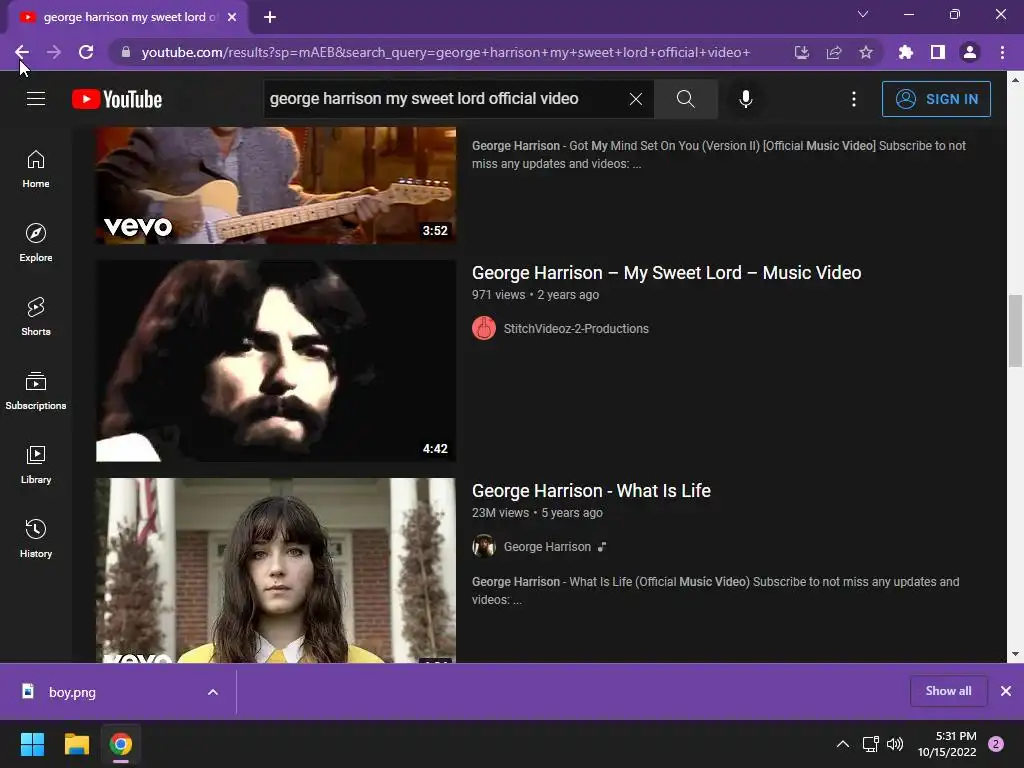Click the YouTube logo
Image resolution: width=1024 pixels, height=768 pixels.
[x=117, y=99]
